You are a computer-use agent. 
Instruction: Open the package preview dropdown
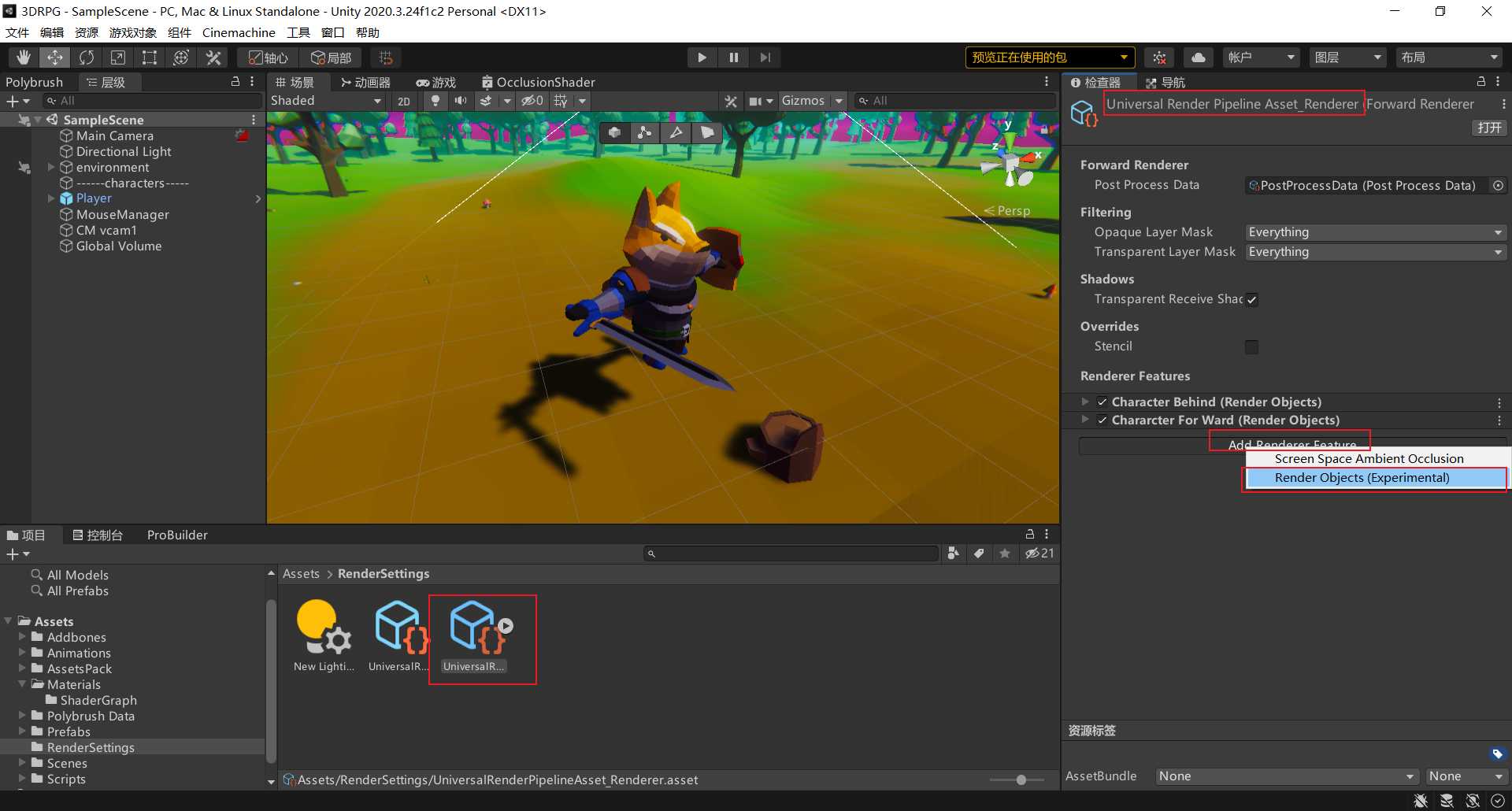(x=1050, y=57)
